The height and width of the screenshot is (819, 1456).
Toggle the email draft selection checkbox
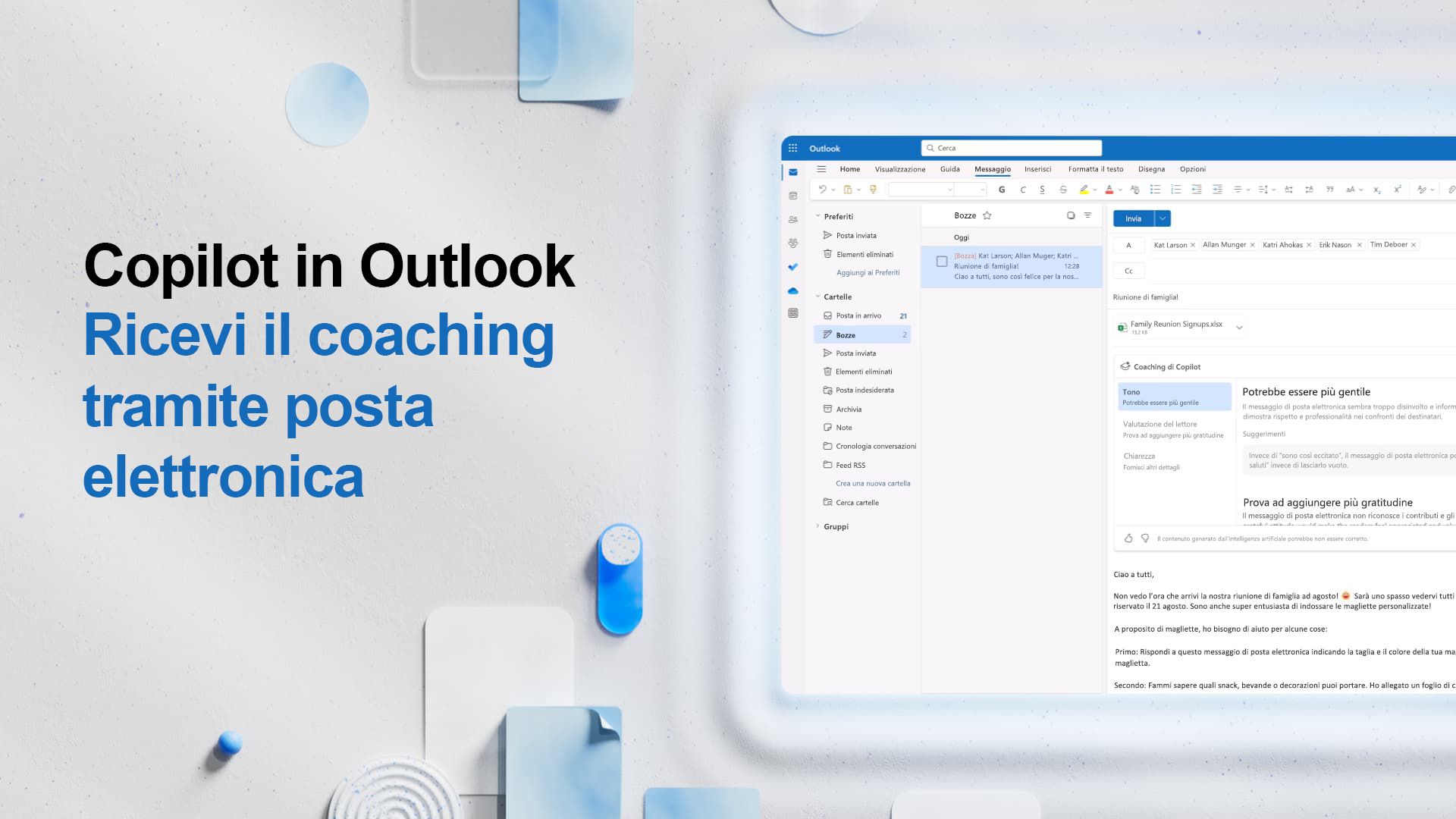click(942, 261)
